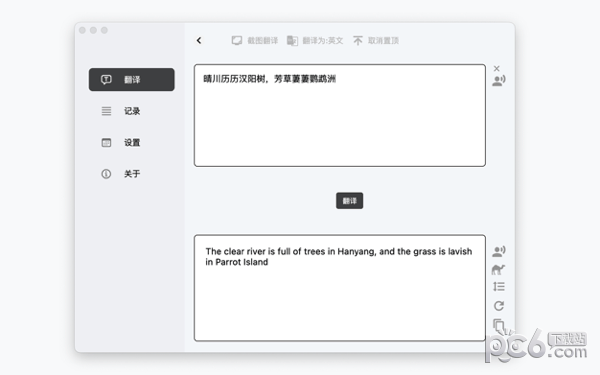
Task: Click the info circle icon beside 关于
Action: pyautogui.click(x=106, y=174)
